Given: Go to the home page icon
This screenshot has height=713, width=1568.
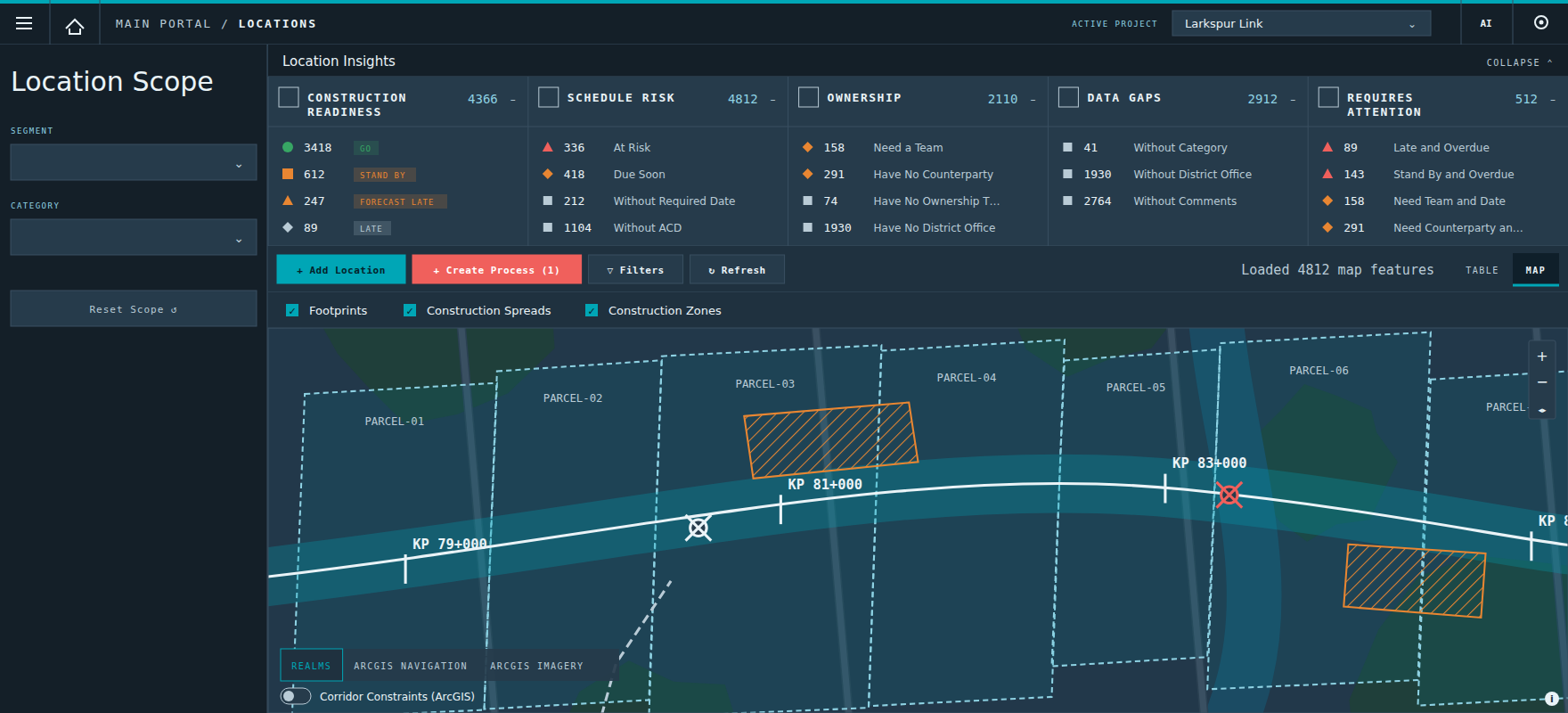Looking at the screenshot, I should (x=75, y=25).
